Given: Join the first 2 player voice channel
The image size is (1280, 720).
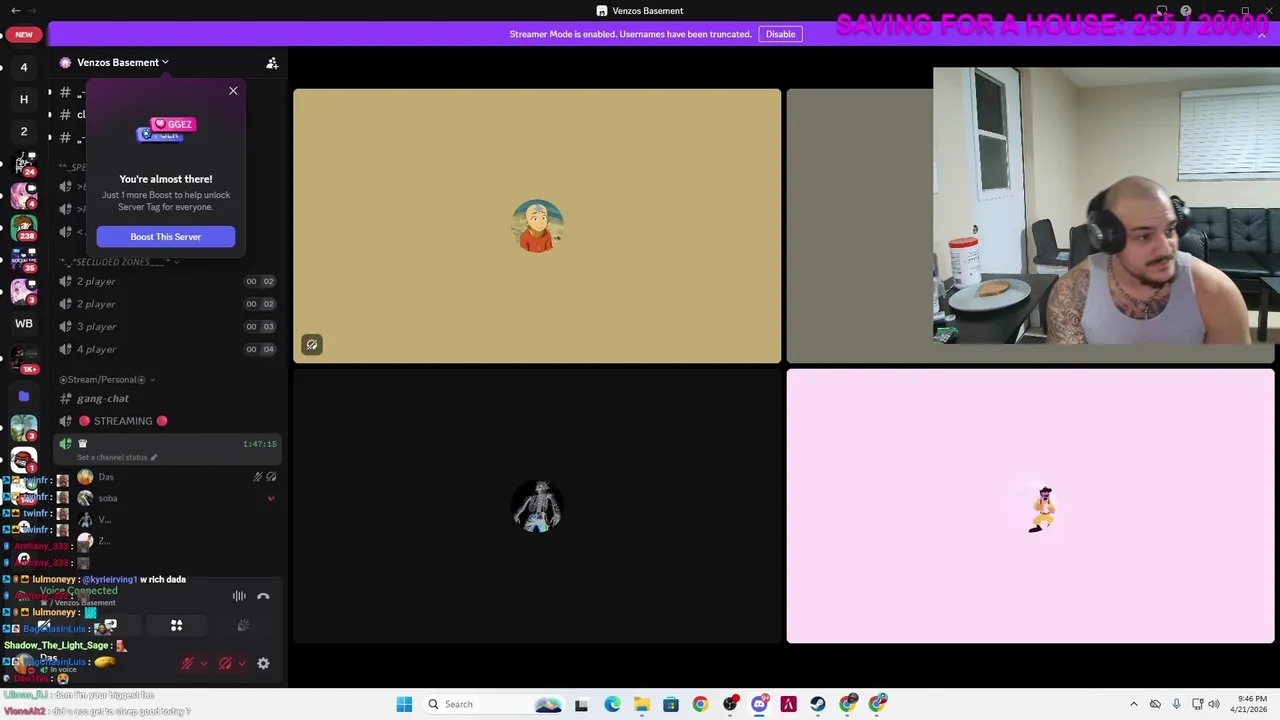Looking at the screenshot, I should 167,281.
